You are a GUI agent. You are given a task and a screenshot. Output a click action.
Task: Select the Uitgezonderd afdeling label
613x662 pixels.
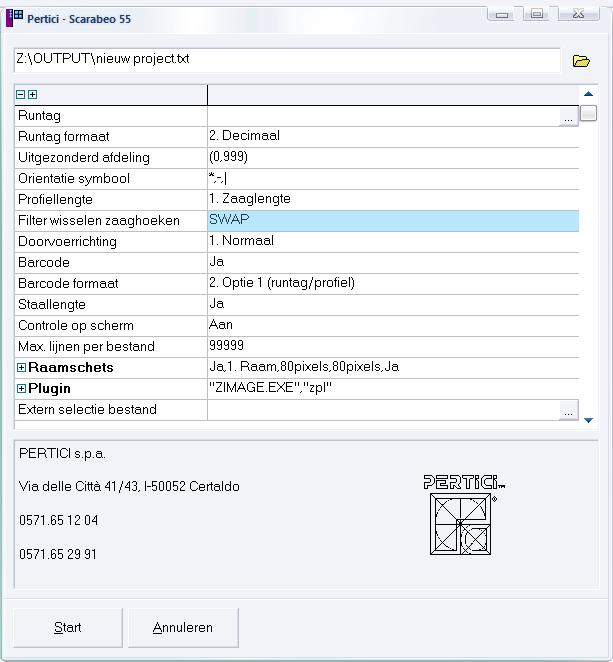(84, 157)
